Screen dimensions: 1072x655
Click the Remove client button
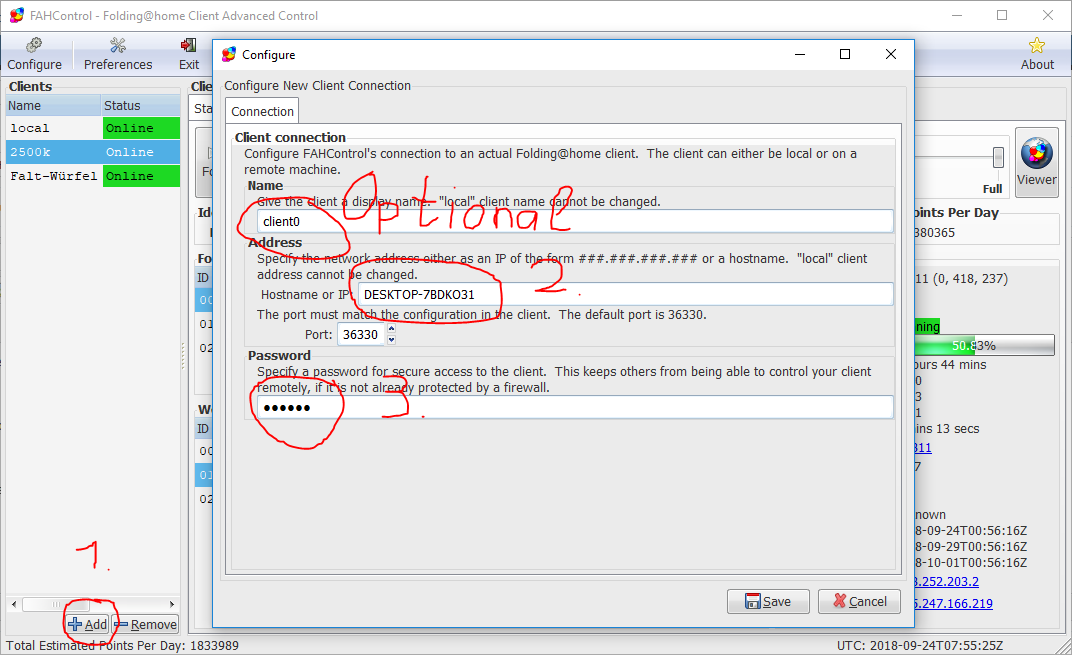[x=145, y=624]
